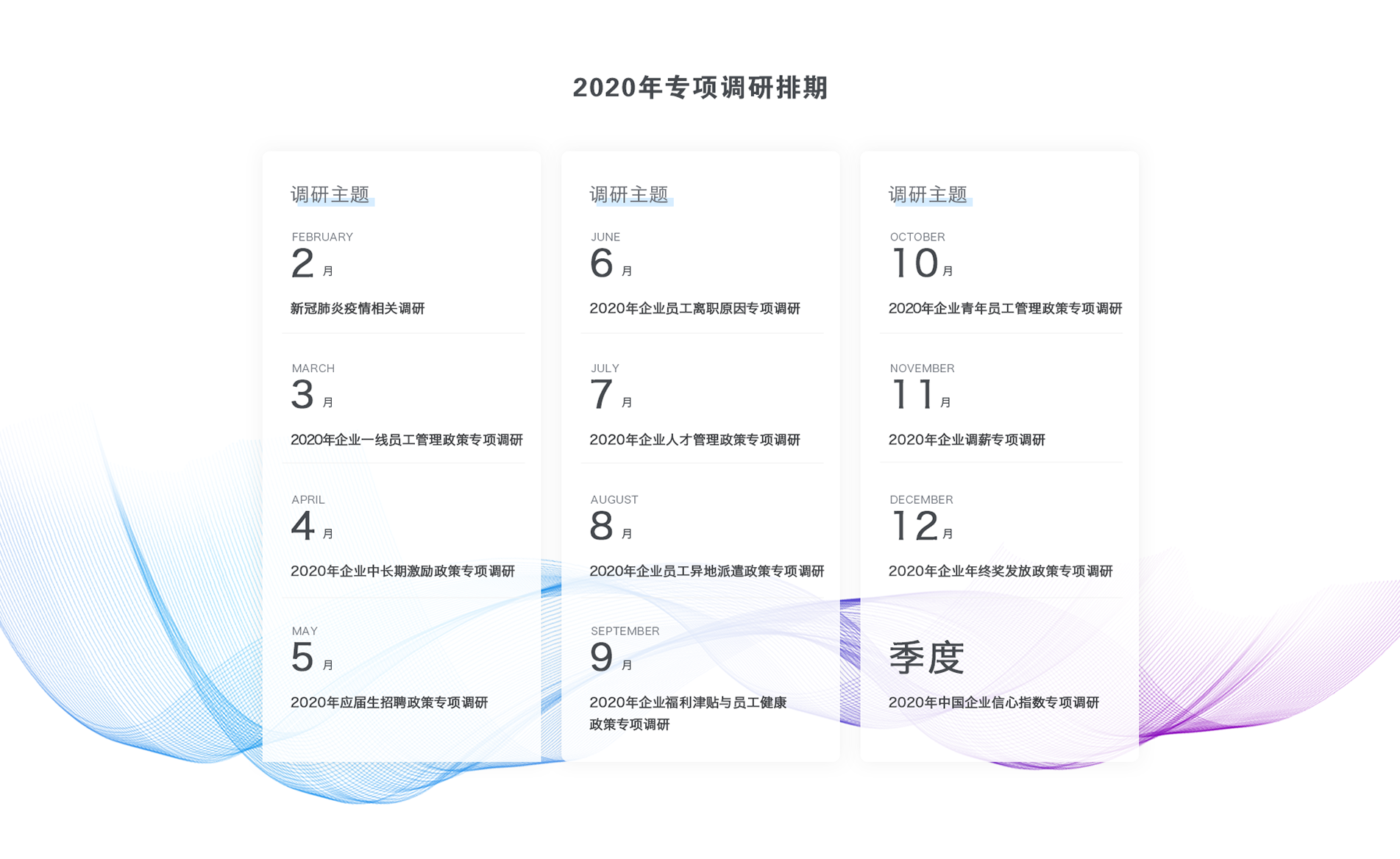Open 2020年应届生招聘政策专项调研
1400x859 pixels.
(x=389, y=702)
